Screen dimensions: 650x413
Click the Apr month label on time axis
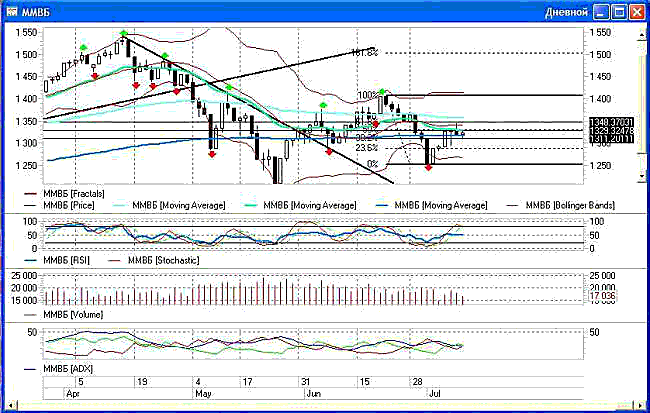[x=73, y=394]
